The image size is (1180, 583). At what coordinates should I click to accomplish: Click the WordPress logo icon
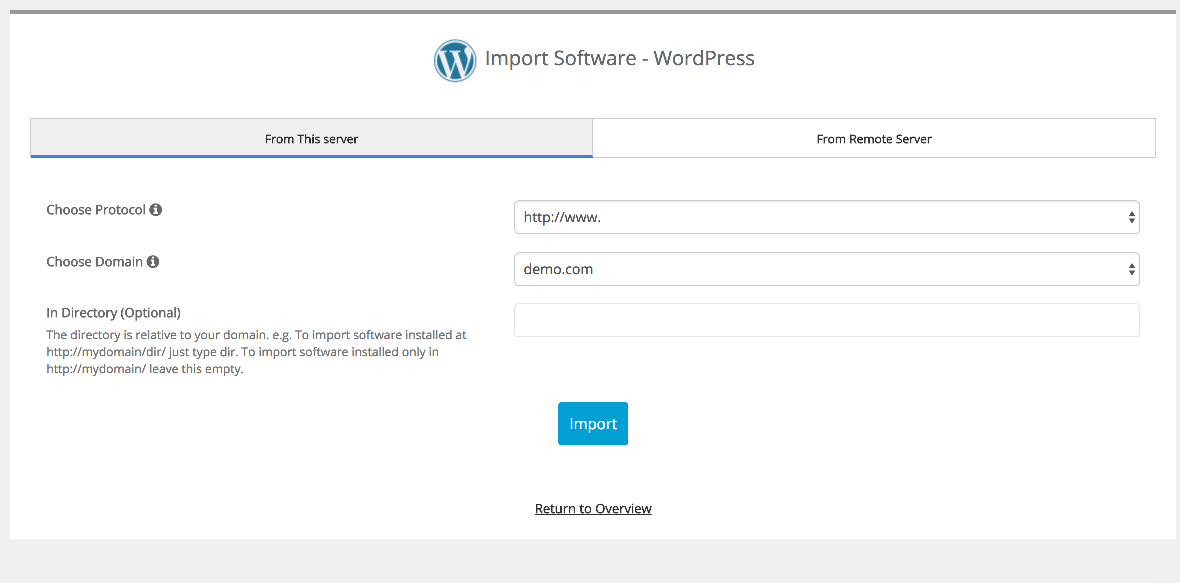click(455, 61)
